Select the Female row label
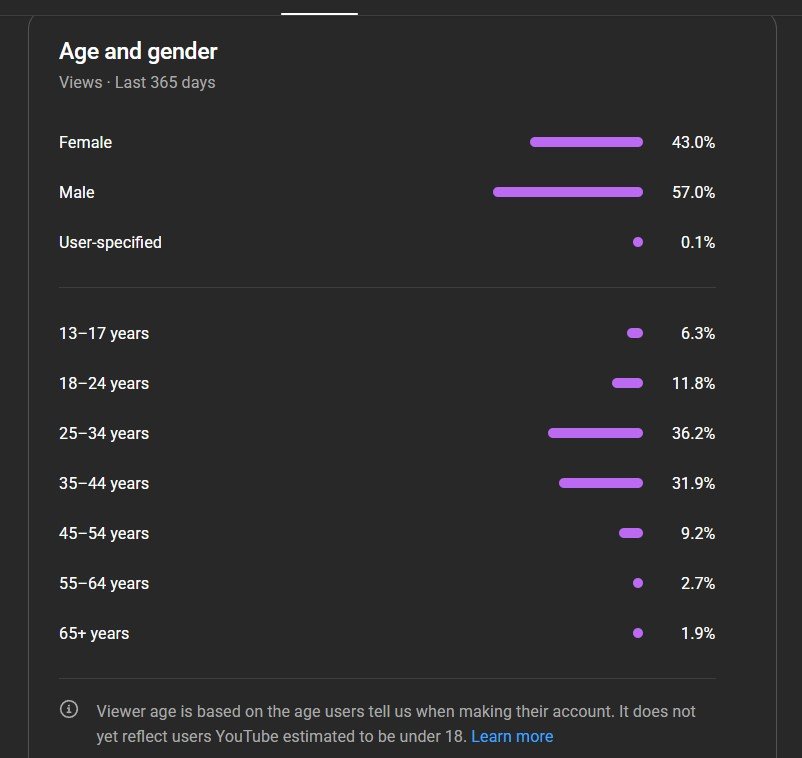Screen dimensions: 802x758 click(85, 142)
